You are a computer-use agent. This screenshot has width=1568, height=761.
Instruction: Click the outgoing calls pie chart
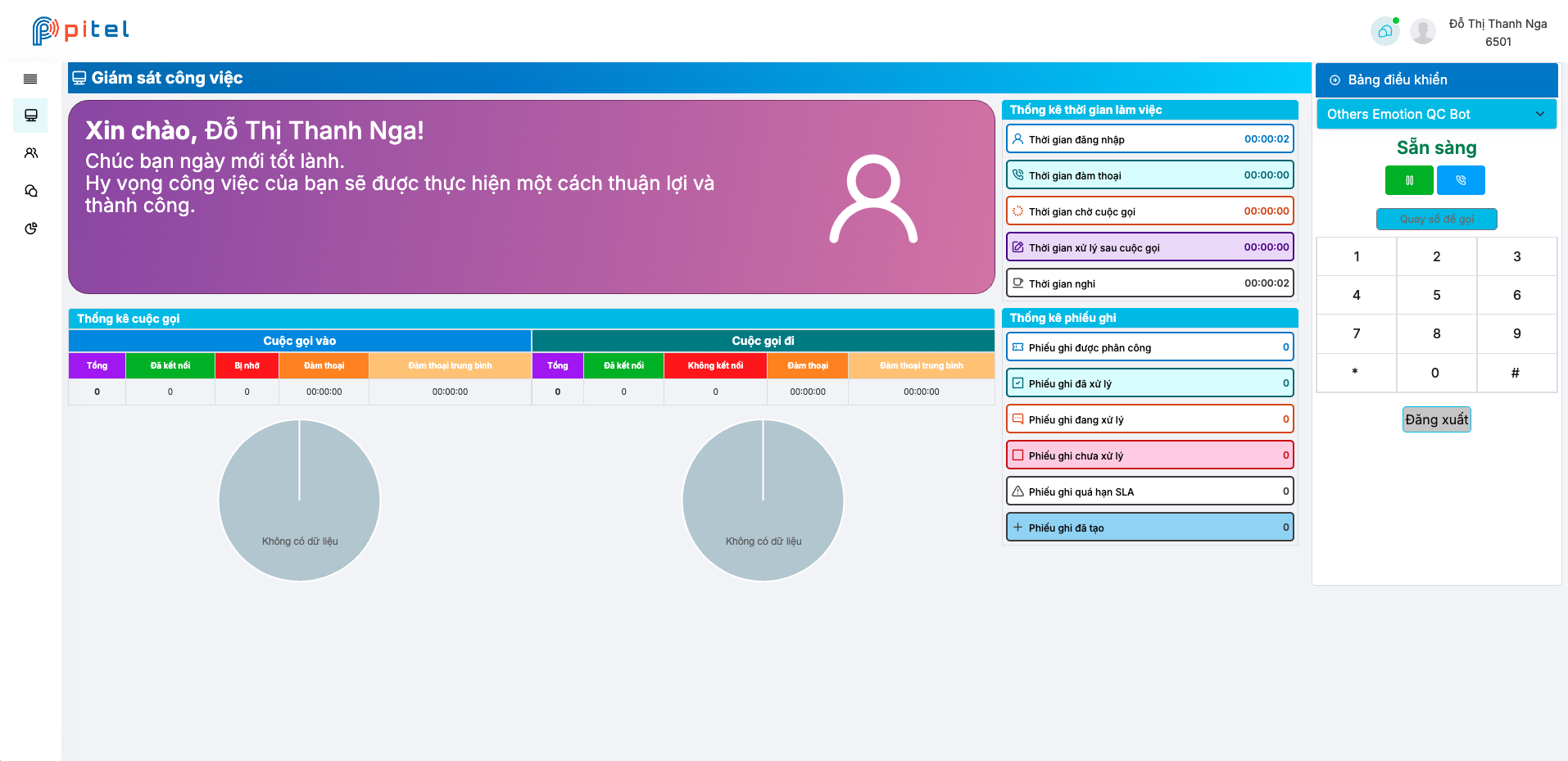(x=763, y=501)
